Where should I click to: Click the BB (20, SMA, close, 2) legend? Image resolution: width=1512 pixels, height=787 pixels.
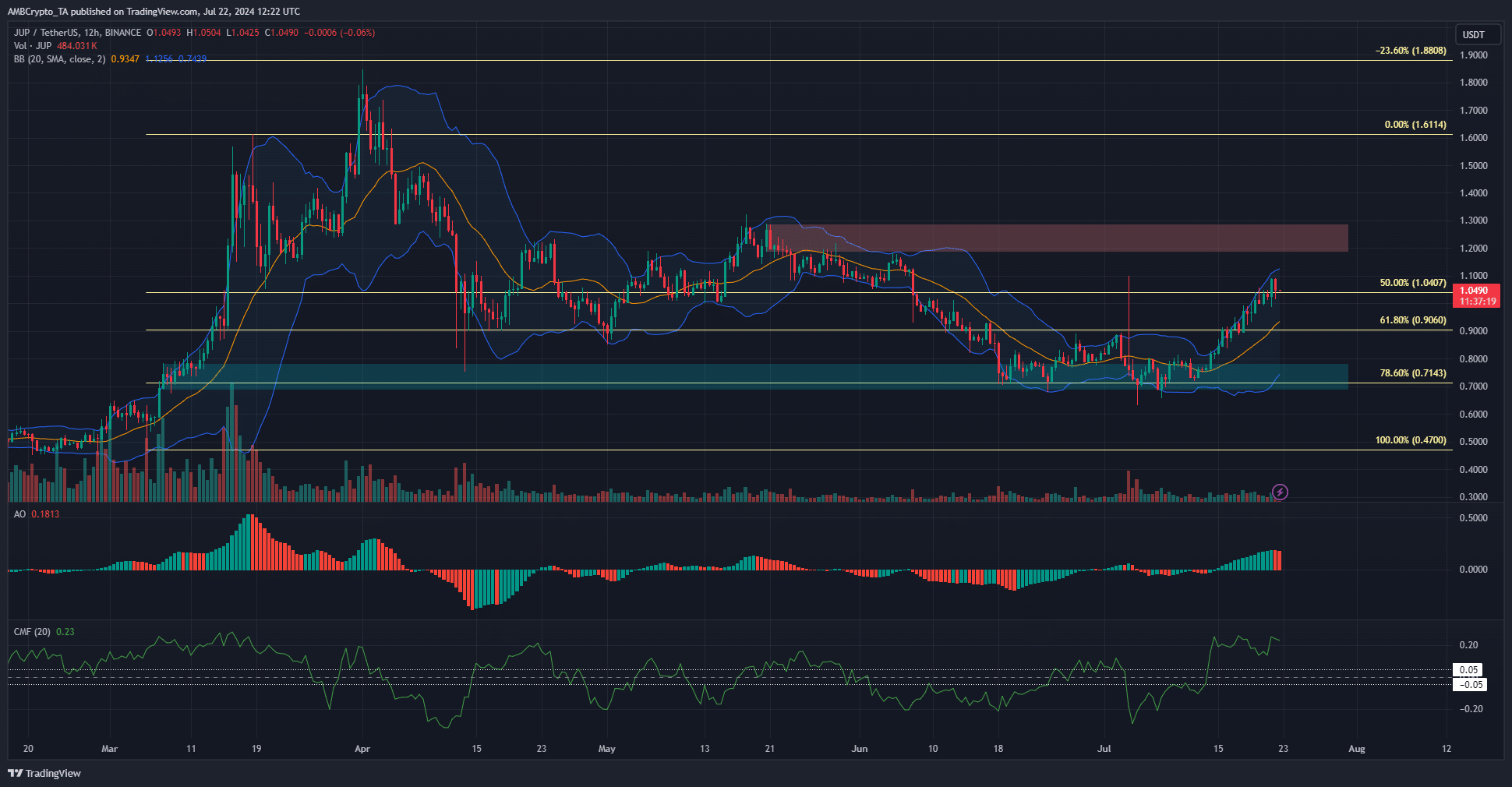[x=59, y=59]
